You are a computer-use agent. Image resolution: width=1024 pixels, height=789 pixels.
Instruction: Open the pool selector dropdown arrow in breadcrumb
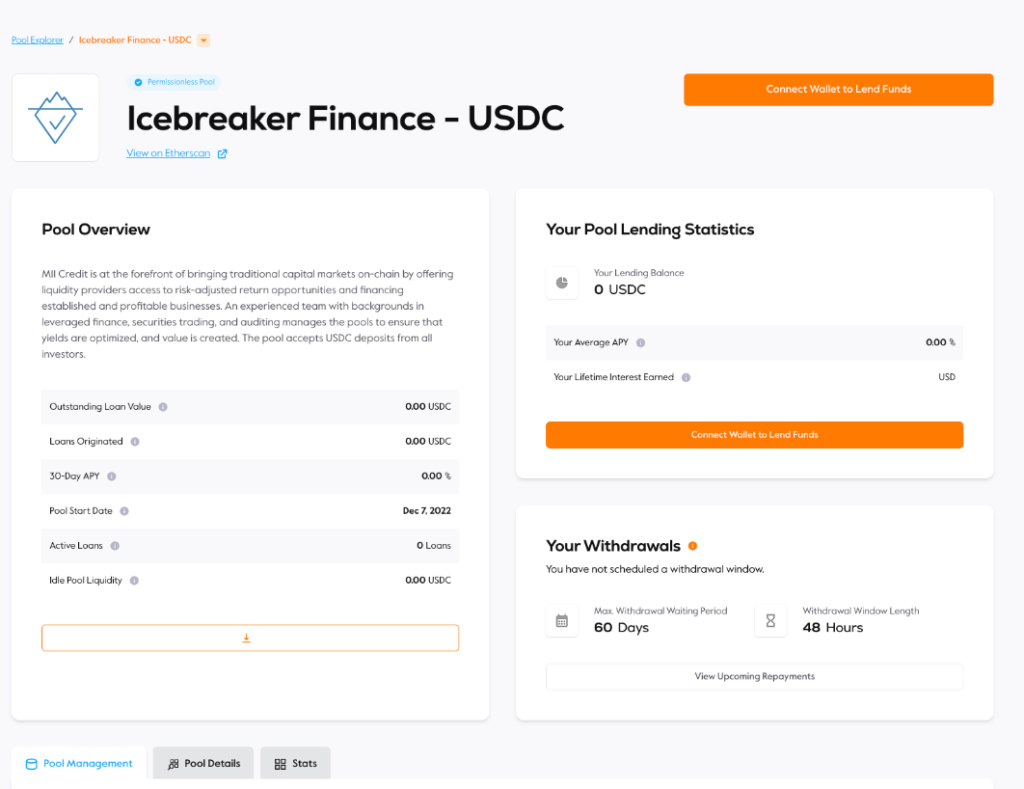pos(204,40)
